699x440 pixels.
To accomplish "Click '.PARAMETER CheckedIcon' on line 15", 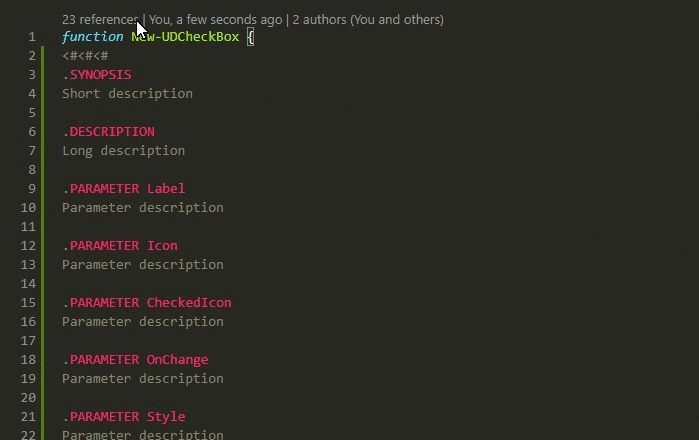I will pyautogui.click(x=147, y=303).
